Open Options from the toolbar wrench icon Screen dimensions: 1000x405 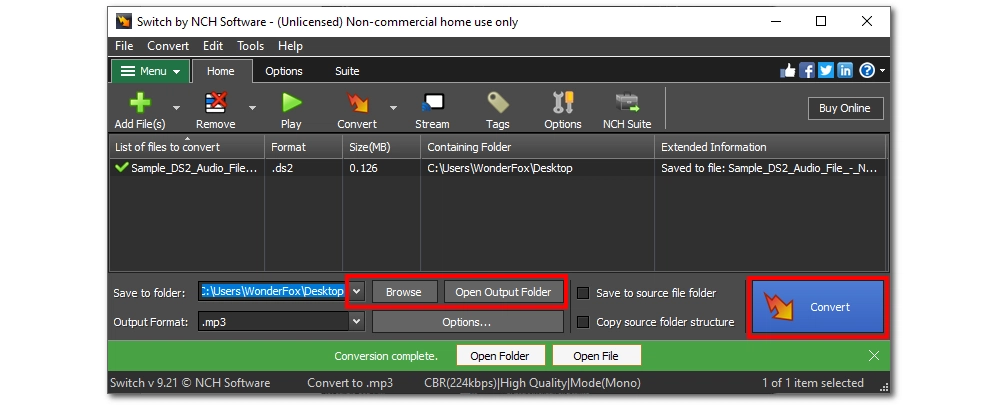[562, 103]
